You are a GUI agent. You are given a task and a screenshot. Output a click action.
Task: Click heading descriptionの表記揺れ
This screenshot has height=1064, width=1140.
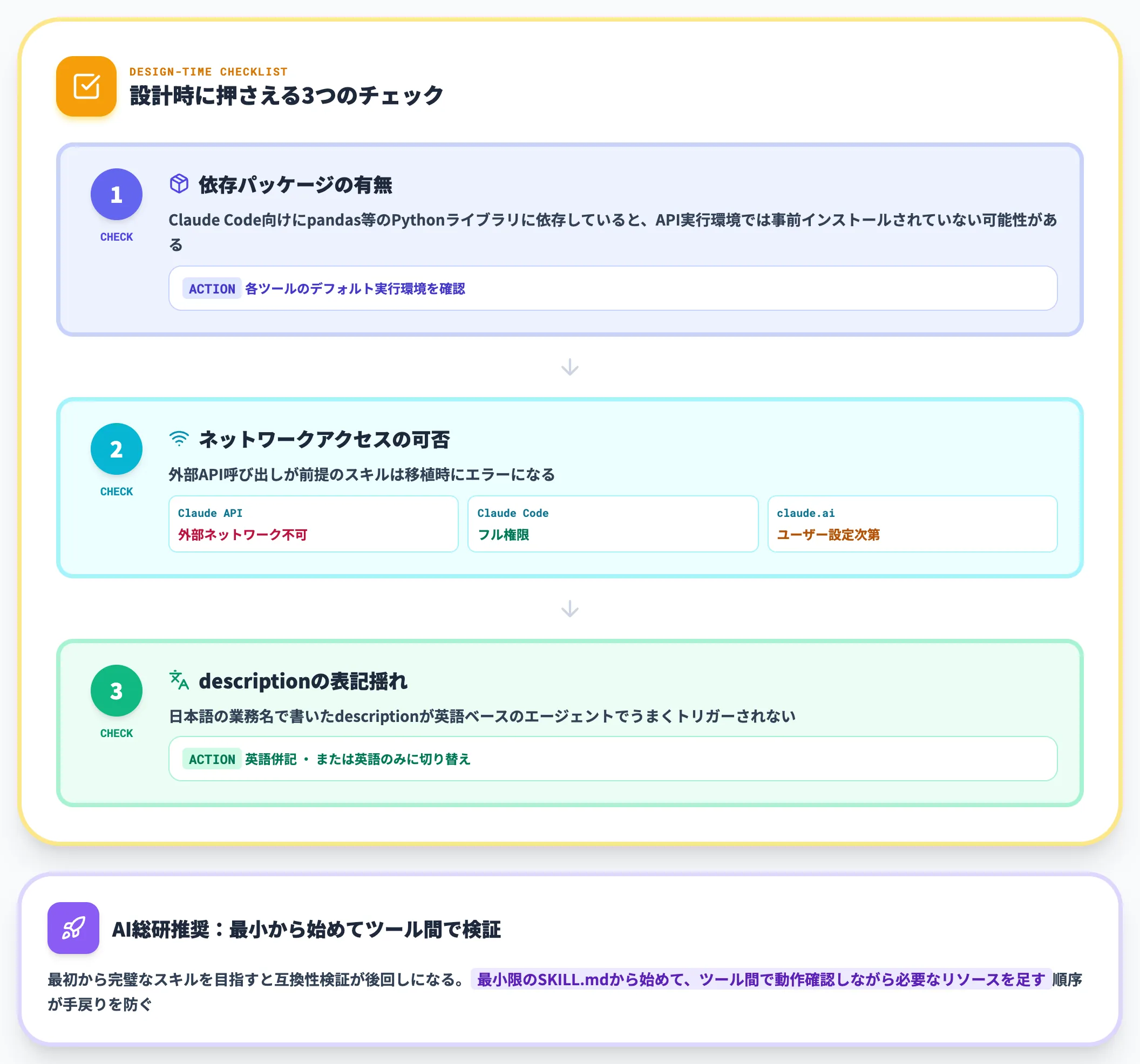303,681
